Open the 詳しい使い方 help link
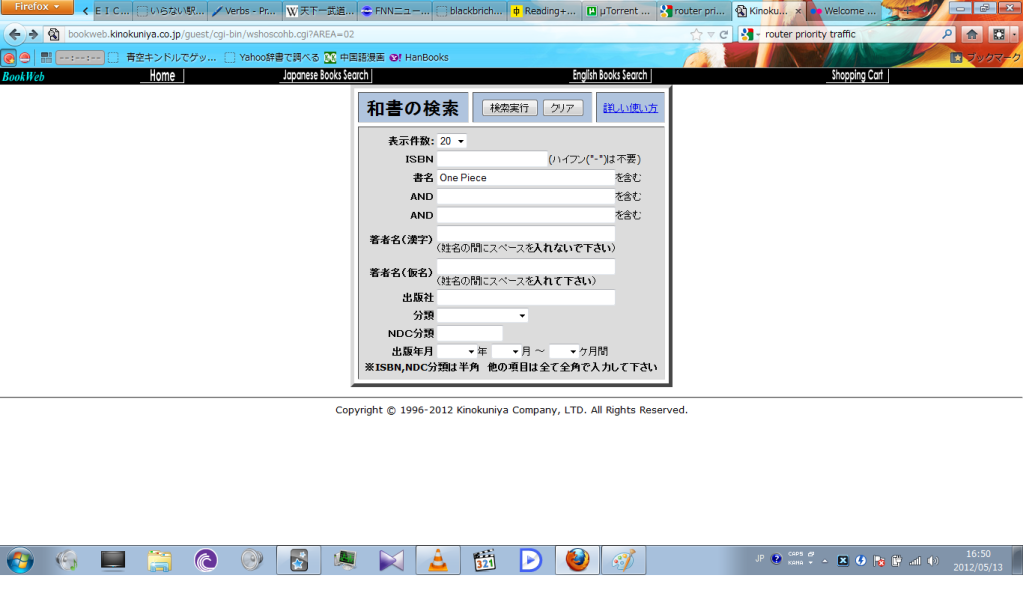 coord(632,107)
